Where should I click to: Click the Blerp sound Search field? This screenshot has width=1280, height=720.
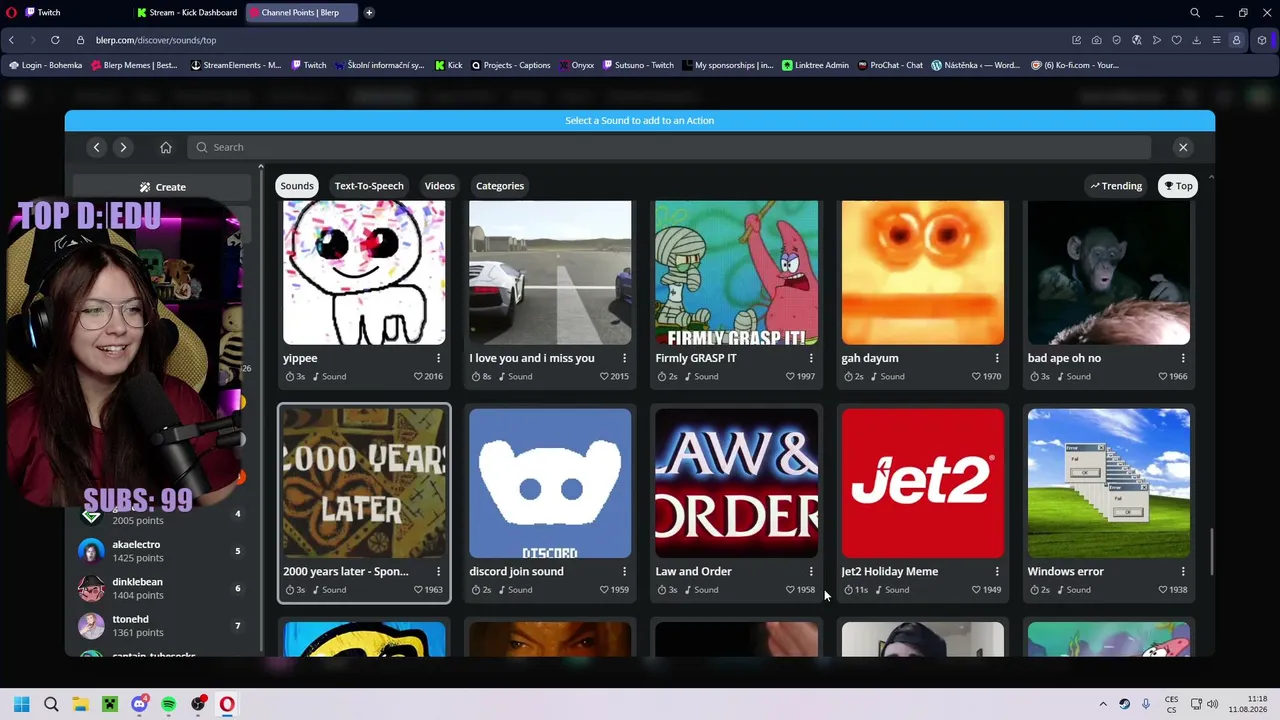pos(668,147)
